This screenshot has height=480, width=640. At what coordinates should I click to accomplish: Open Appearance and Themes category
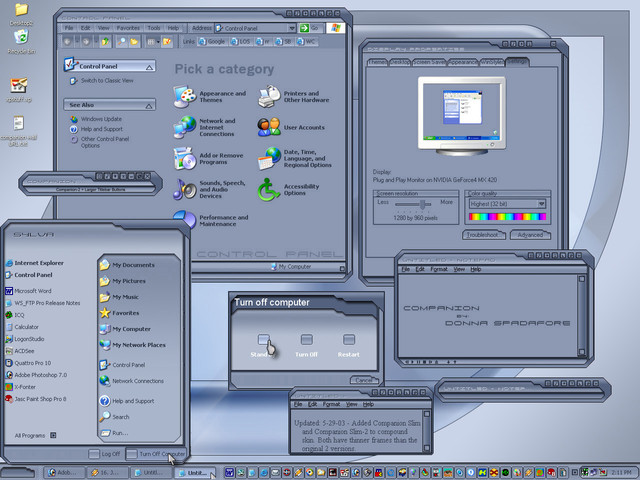click(210, 97)
